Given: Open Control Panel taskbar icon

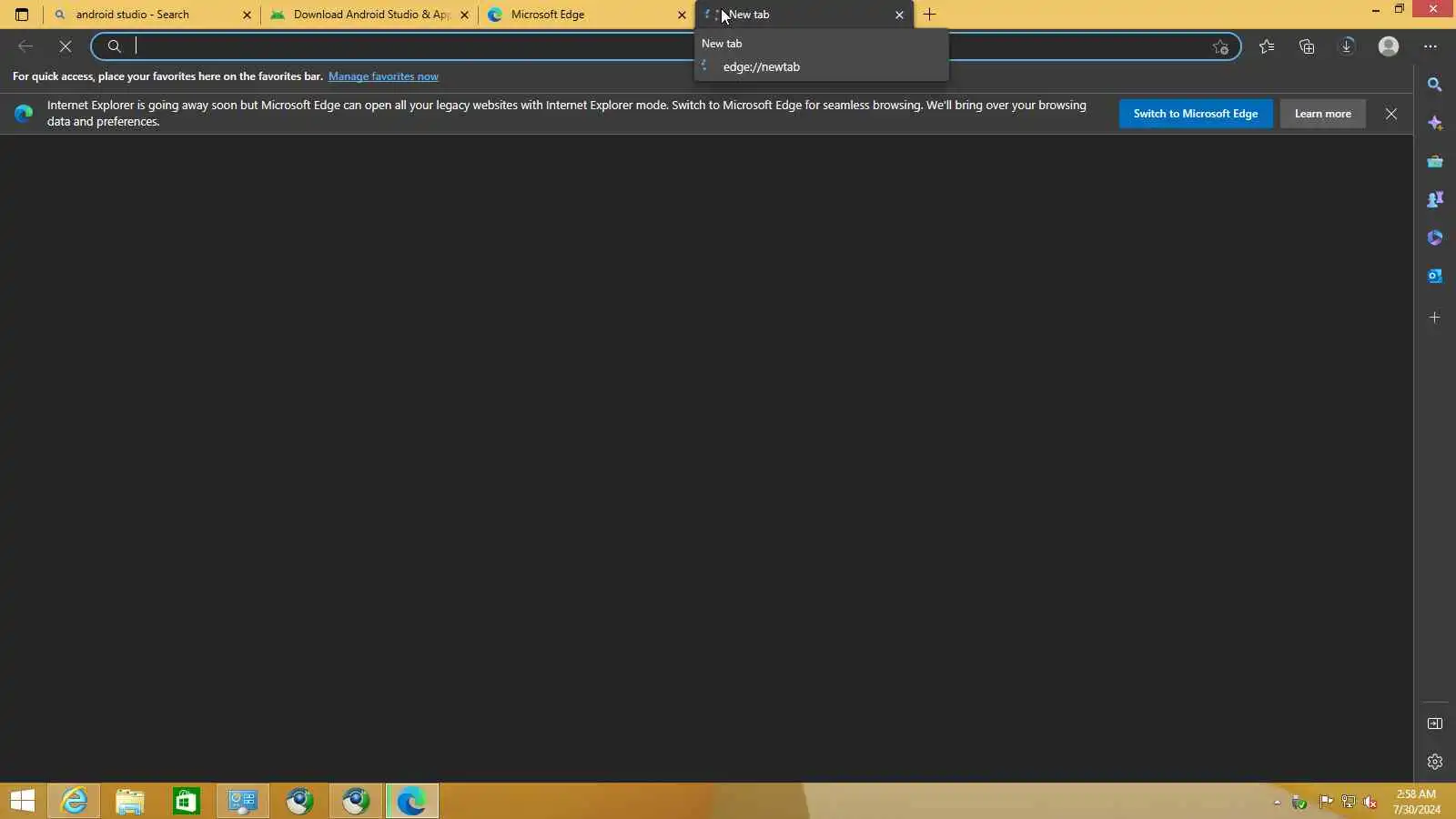Looking at the screenshot, I should [243, 802].
